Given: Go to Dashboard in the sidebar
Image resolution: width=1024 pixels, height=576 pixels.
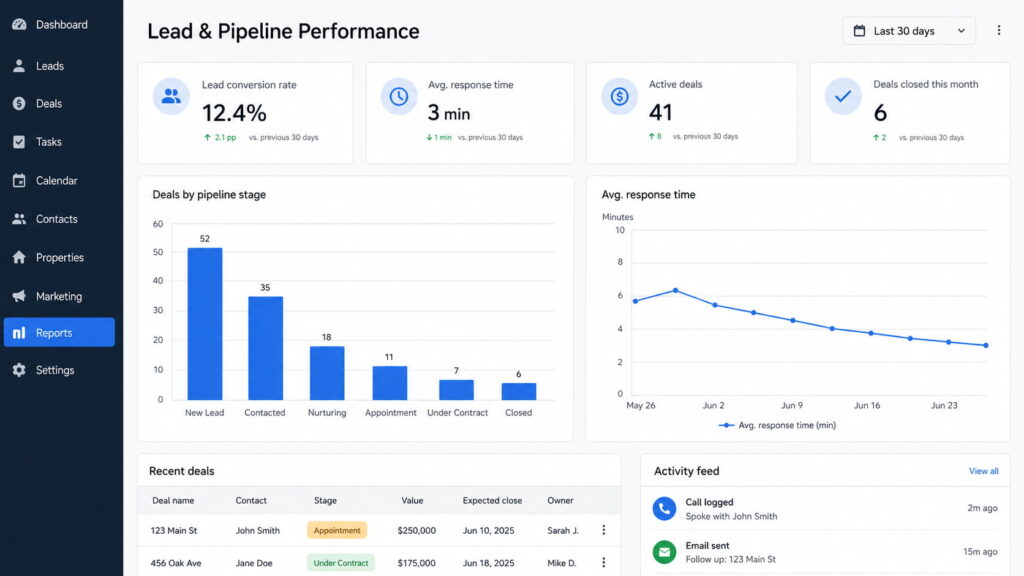Looking at the screenshot, I should click(x=59, y=25).
